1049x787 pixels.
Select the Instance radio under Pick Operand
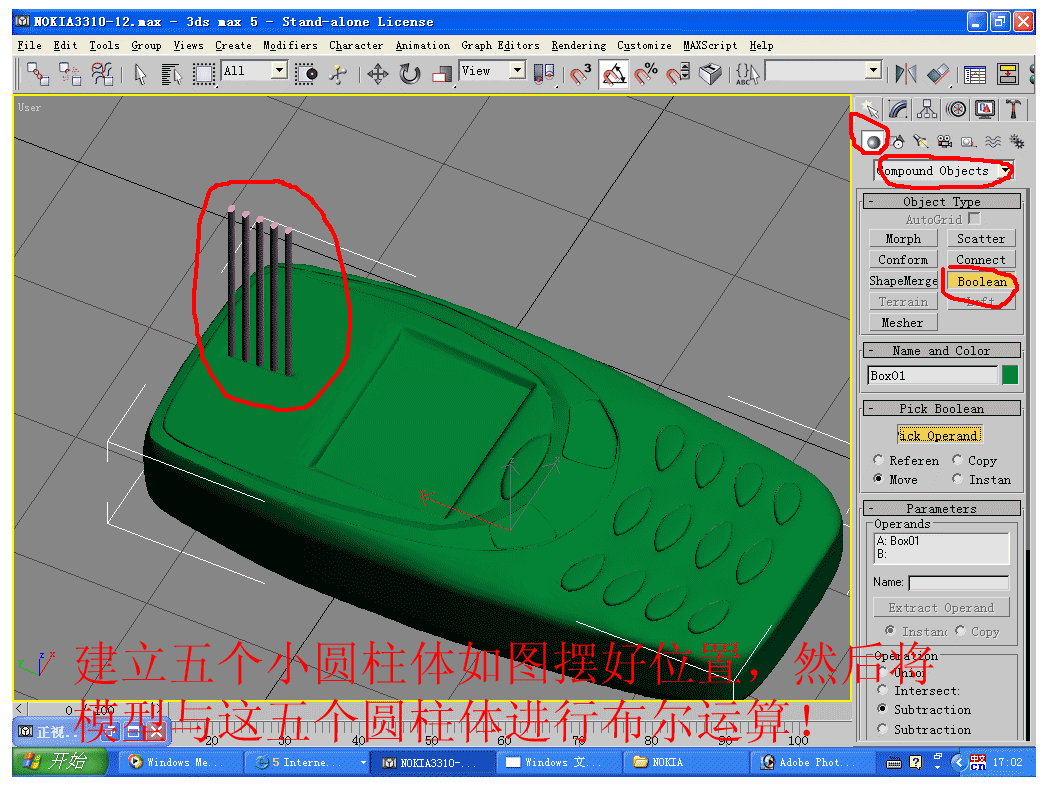pos(957,479)
